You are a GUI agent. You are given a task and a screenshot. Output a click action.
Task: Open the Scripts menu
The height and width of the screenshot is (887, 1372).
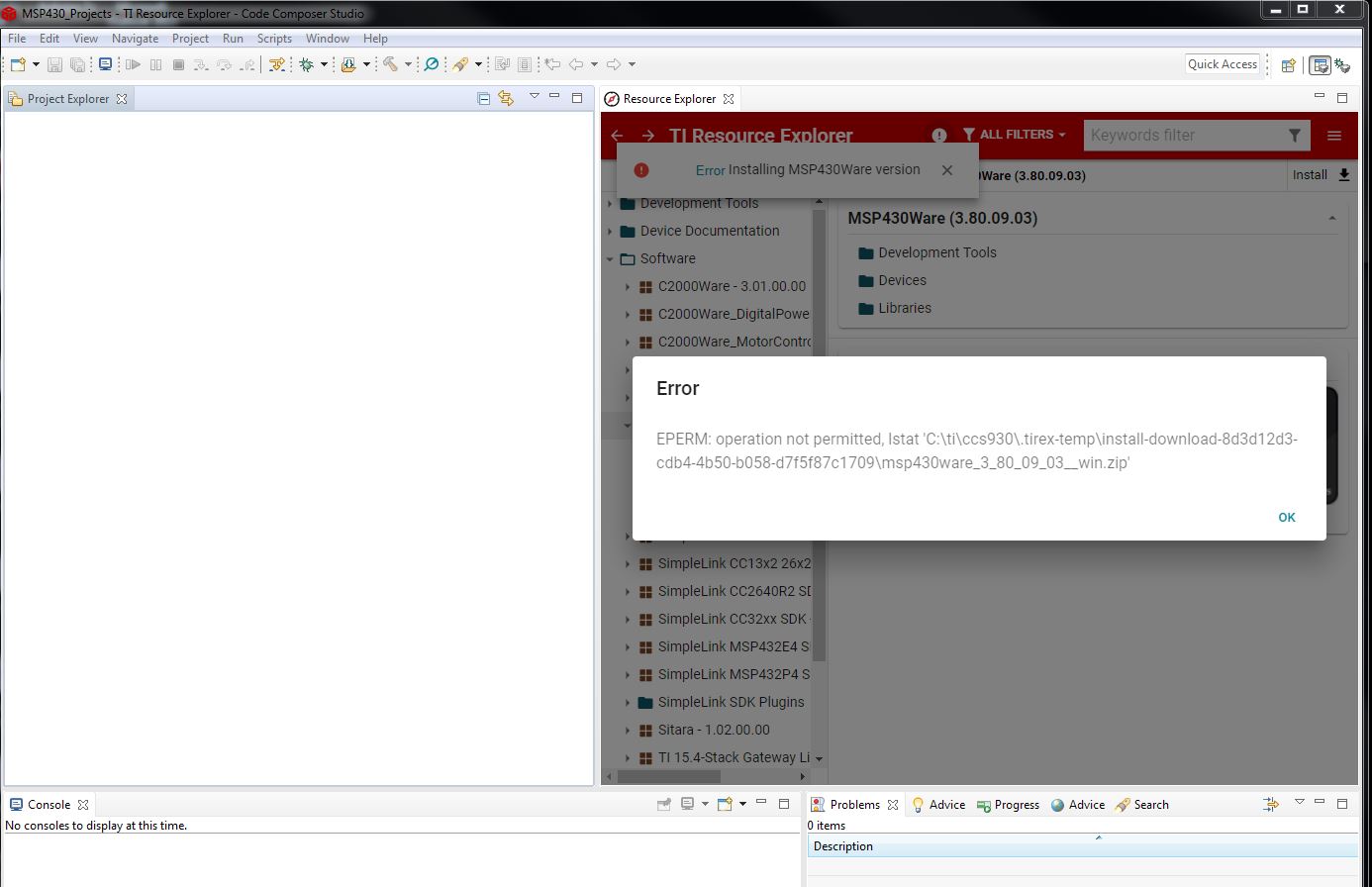click(x=274, y=39)
